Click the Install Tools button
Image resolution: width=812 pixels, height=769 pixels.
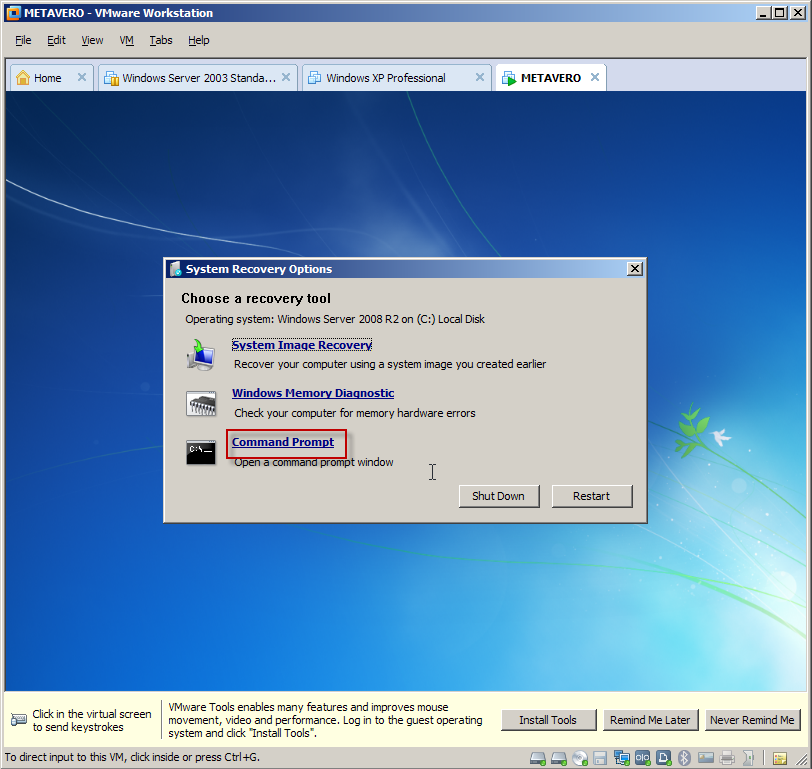tap(548, 720)
